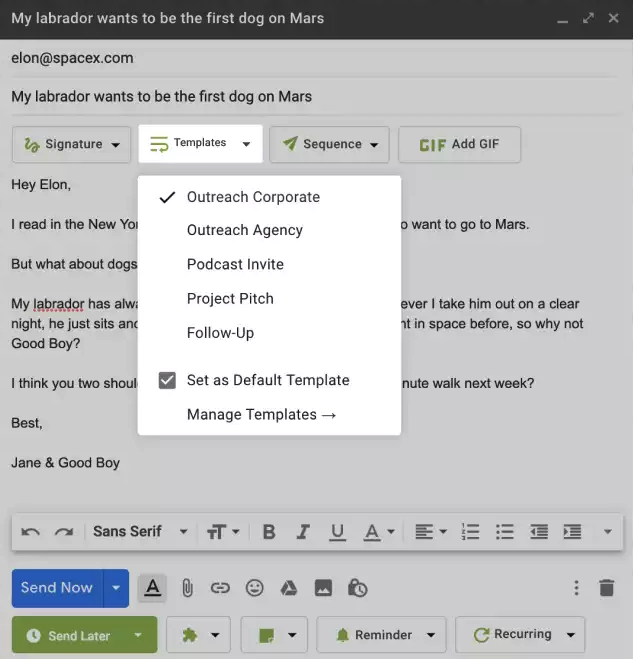The height and width of the screenshot is (659, 633).
Task: Click the insert photo icon
Action: tap(323, 588)
